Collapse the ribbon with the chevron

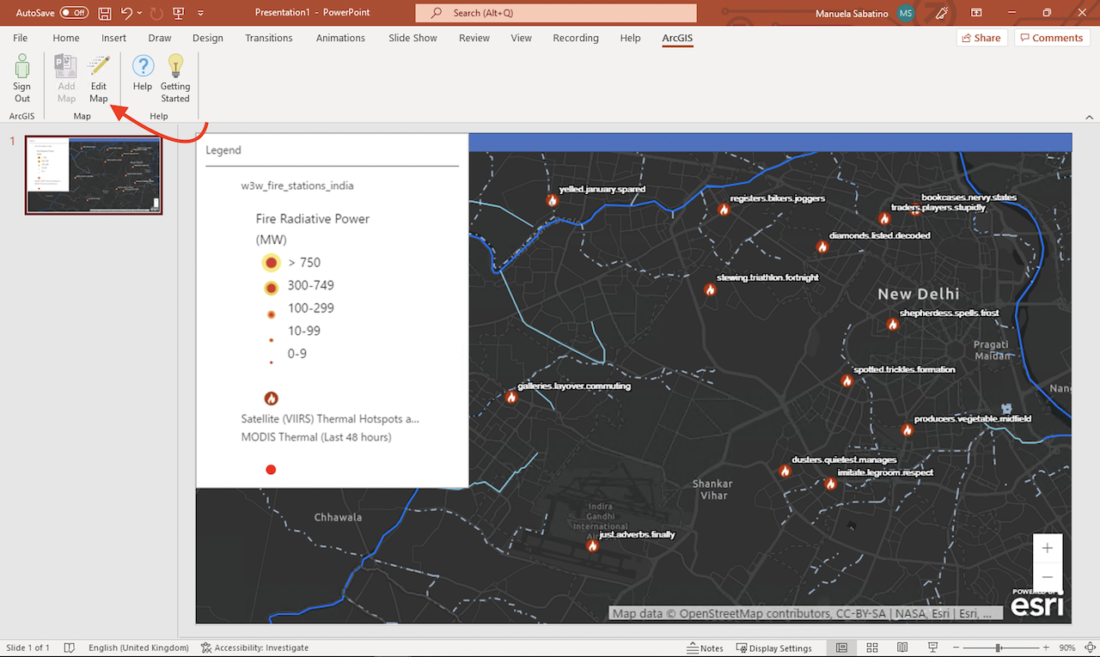click(1089, 117)
